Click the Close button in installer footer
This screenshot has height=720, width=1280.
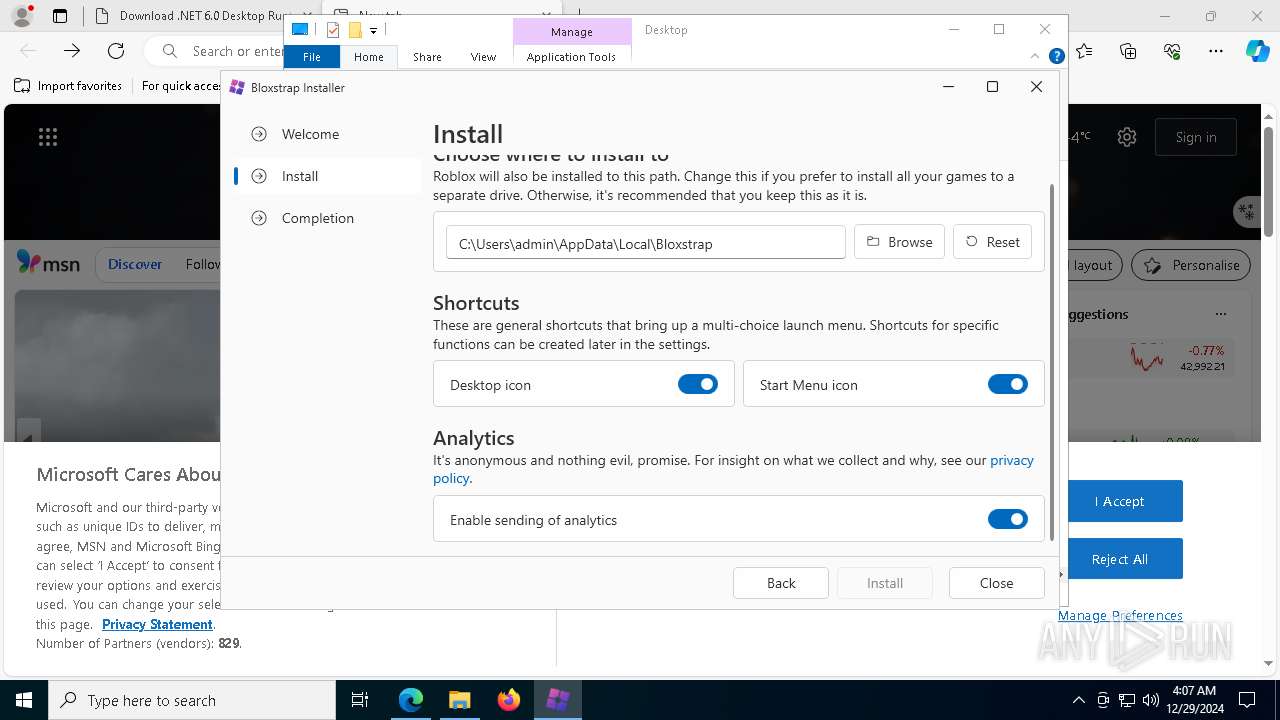997,583
